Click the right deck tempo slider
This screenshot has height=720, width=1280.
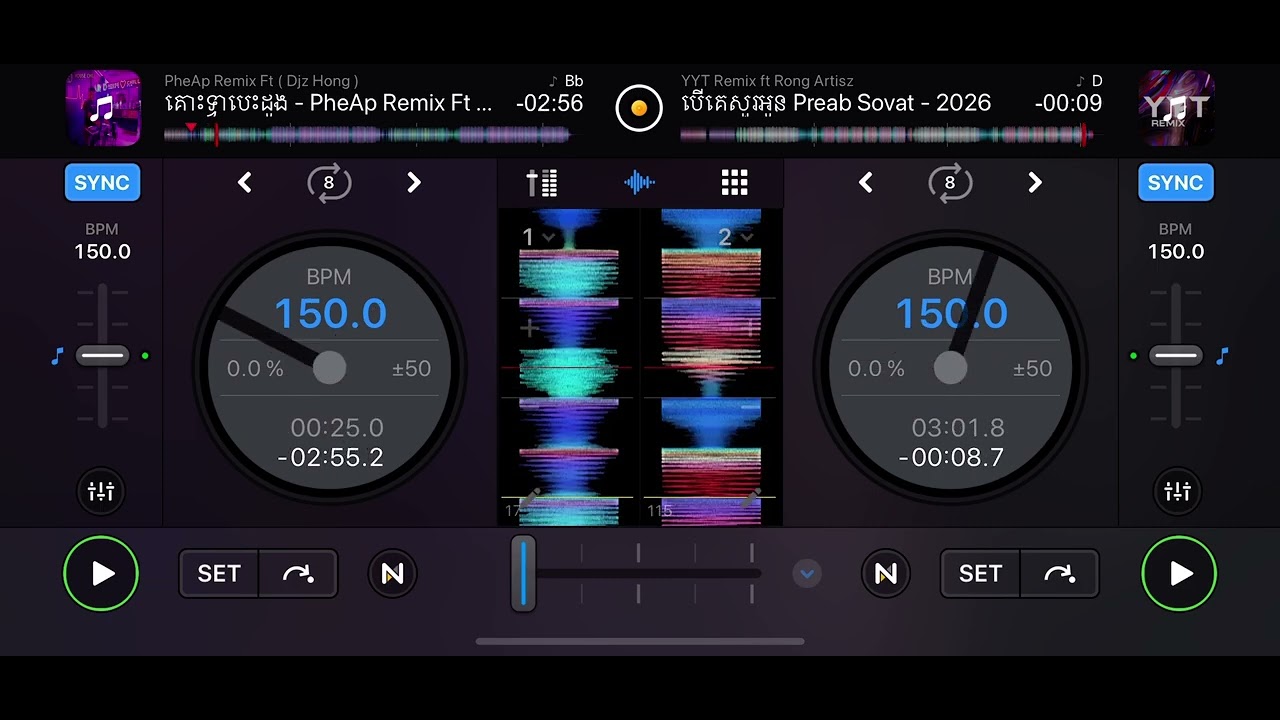(x=1176, y=356)
